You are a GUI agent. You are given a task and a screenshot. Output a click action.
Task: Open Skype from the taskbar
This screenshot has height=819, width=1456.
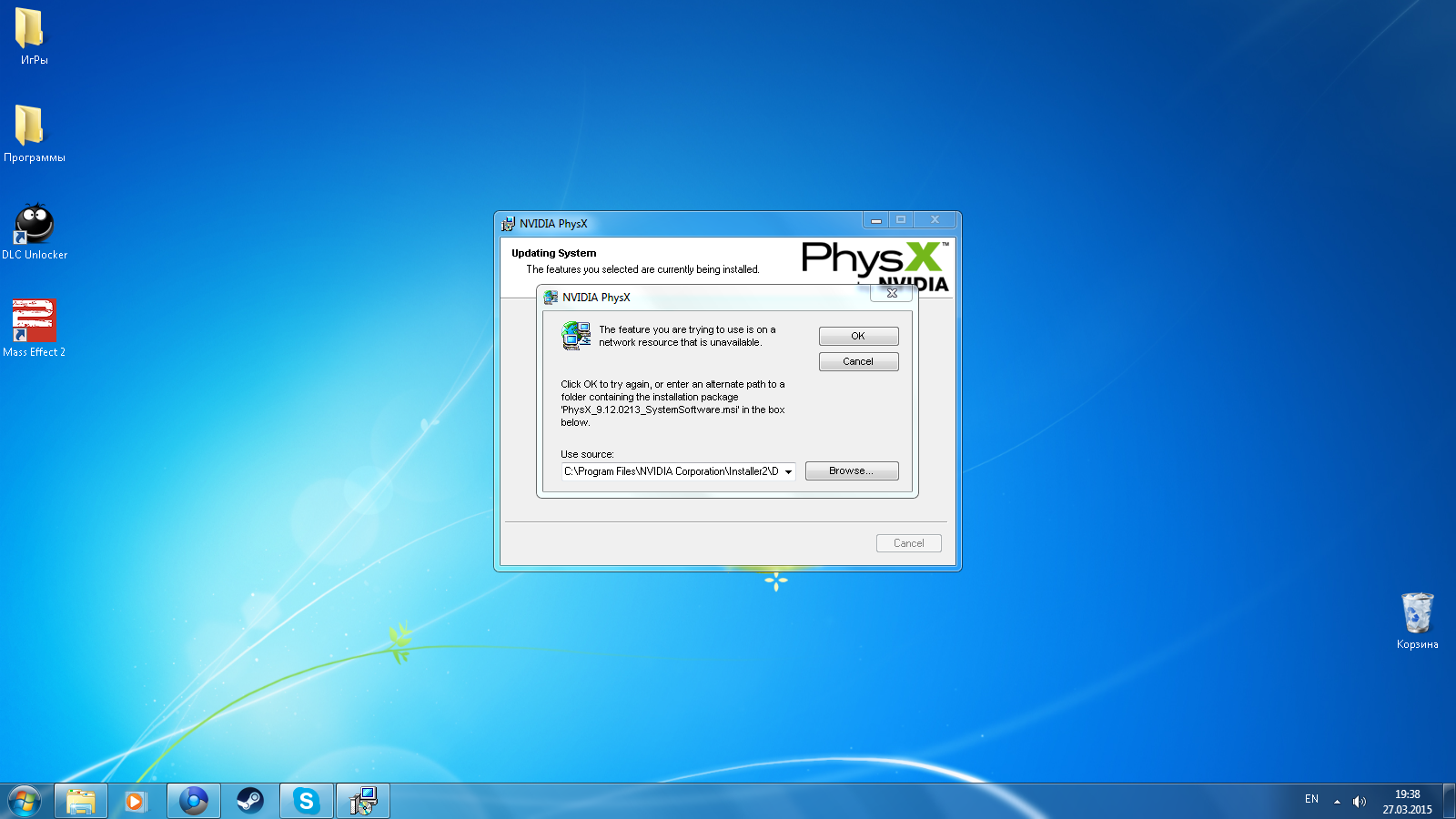click(306, 801)
